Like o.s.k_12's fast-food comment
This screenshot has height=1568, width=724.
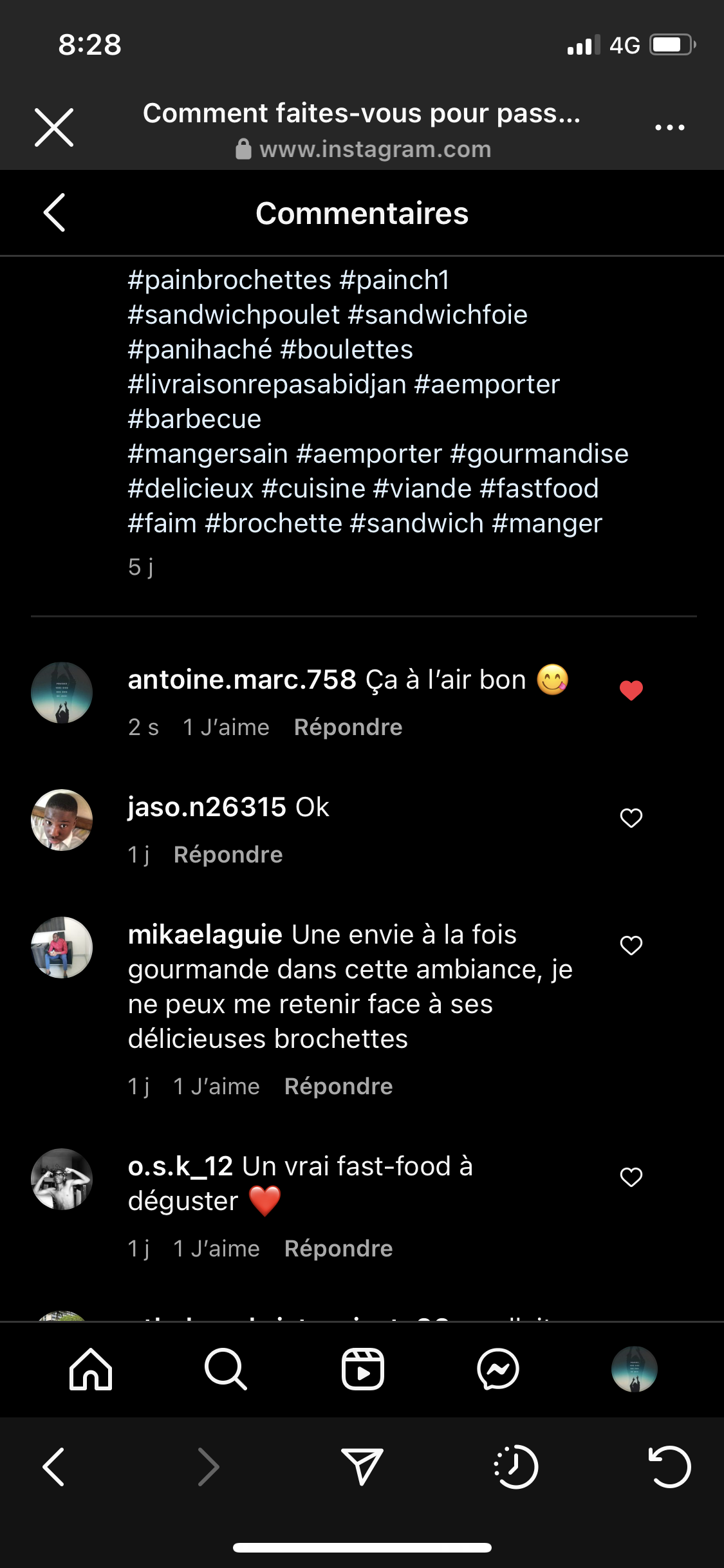pyautogui.click(x=631, y=1177)
